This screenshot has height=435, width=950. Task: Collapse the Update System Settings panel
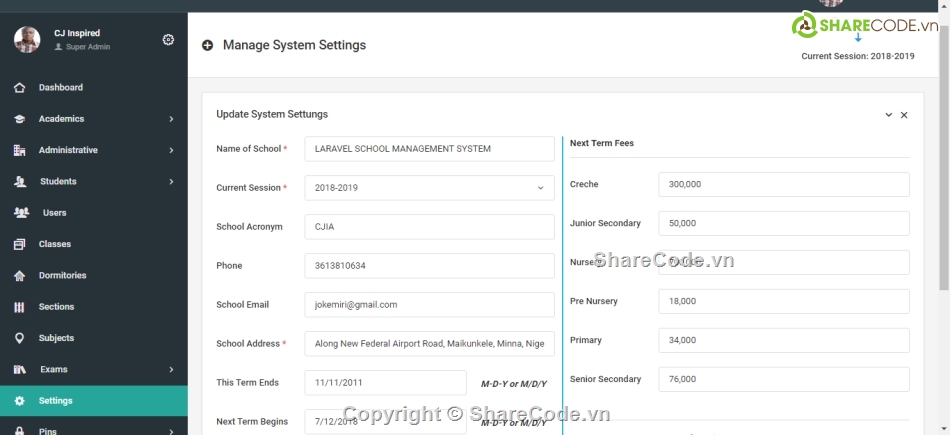888,115
